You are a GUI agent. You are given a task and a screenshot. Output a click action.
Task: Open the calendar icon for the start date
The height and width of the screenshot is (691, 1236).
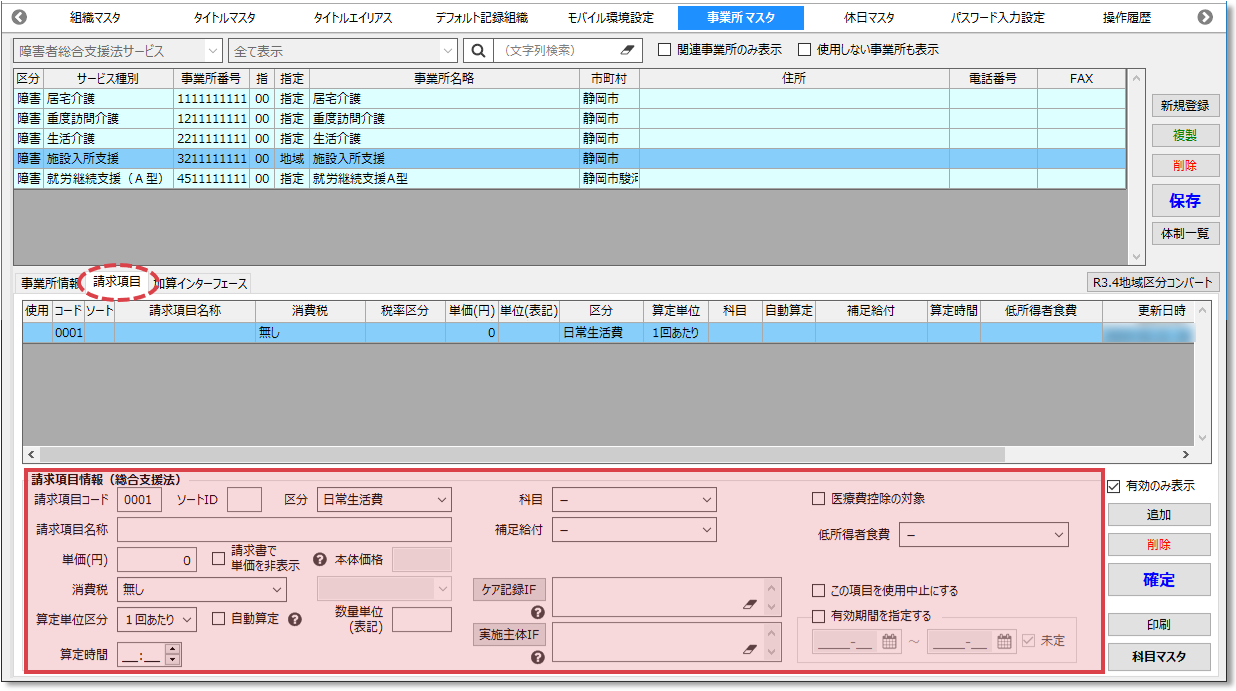click(888, 641)
